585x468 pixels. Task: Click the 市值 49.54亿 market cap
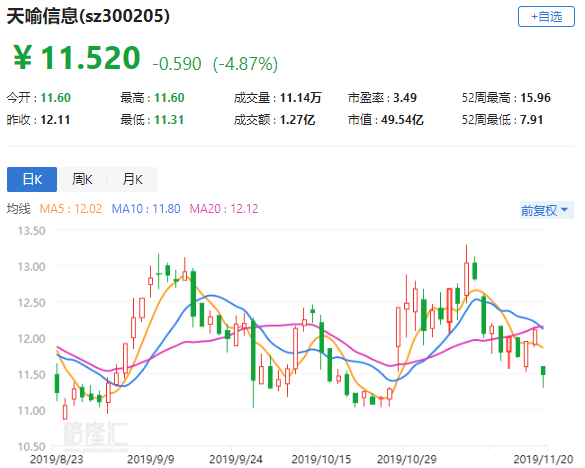click(386, 120)
